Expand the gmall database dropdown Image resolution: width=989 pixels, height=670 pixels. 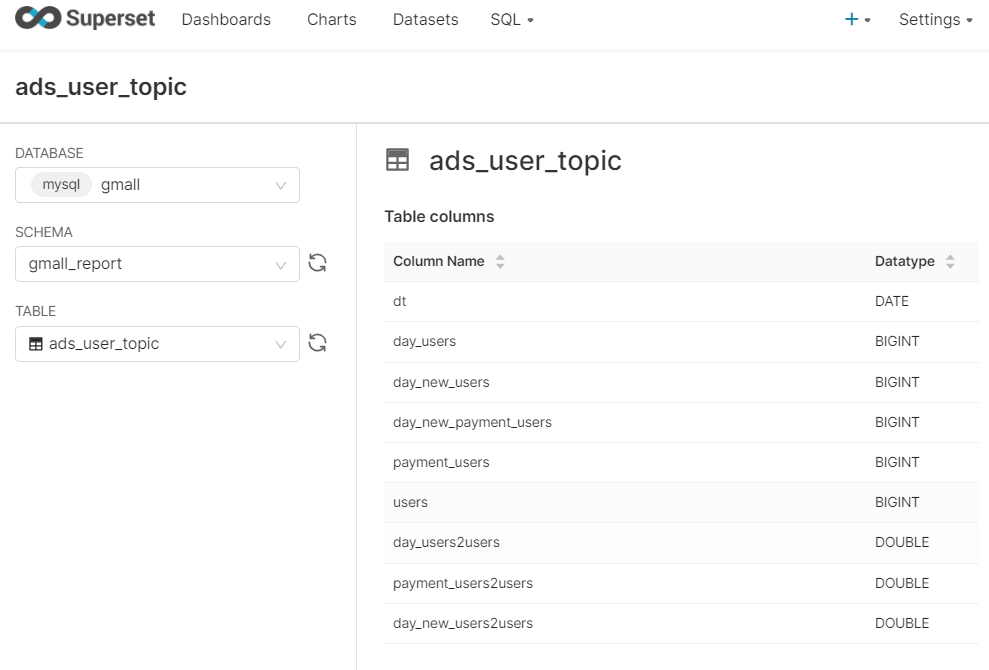click(281, 185)
